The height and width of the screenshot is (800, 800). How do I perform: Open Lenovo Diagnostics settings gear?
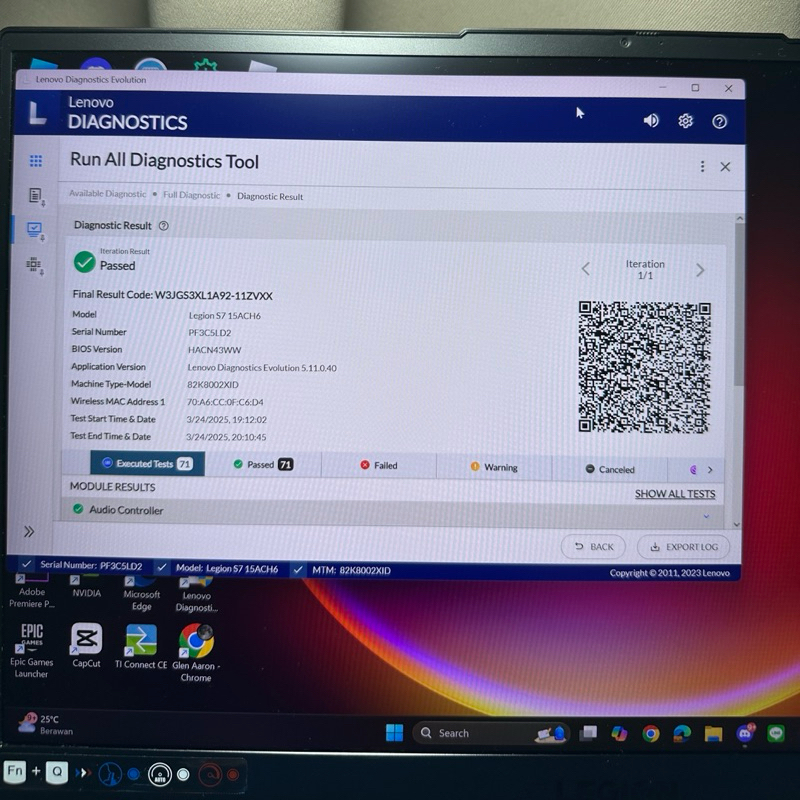[685, 121]
